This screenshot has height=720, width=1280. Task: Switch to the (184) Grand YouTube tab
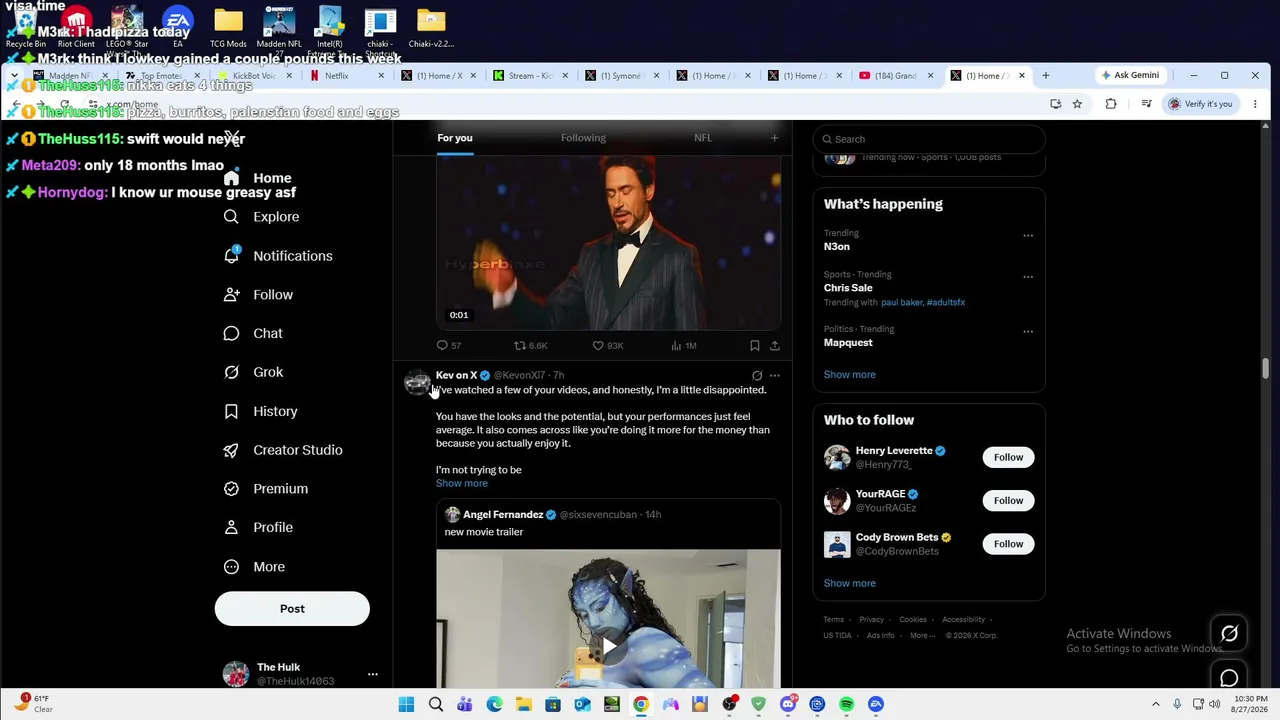click(895, 76)
